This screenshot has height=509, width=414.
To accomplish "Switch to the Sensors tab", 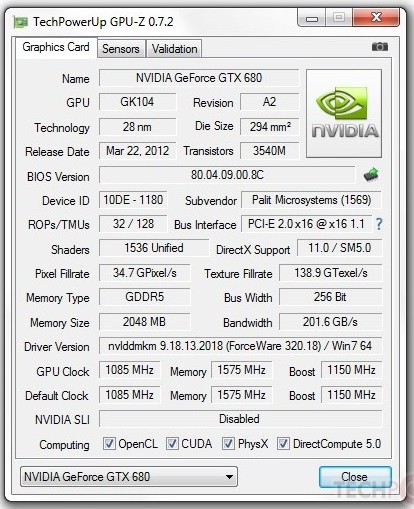I will coord(121,49).
